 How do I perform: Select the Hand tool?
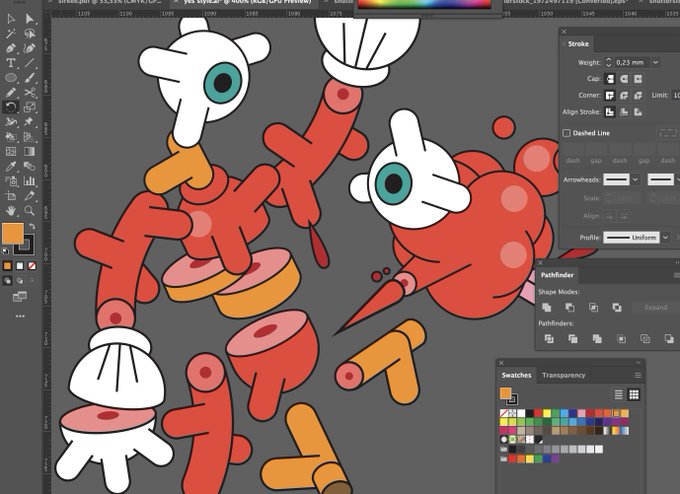pos(11,211)
